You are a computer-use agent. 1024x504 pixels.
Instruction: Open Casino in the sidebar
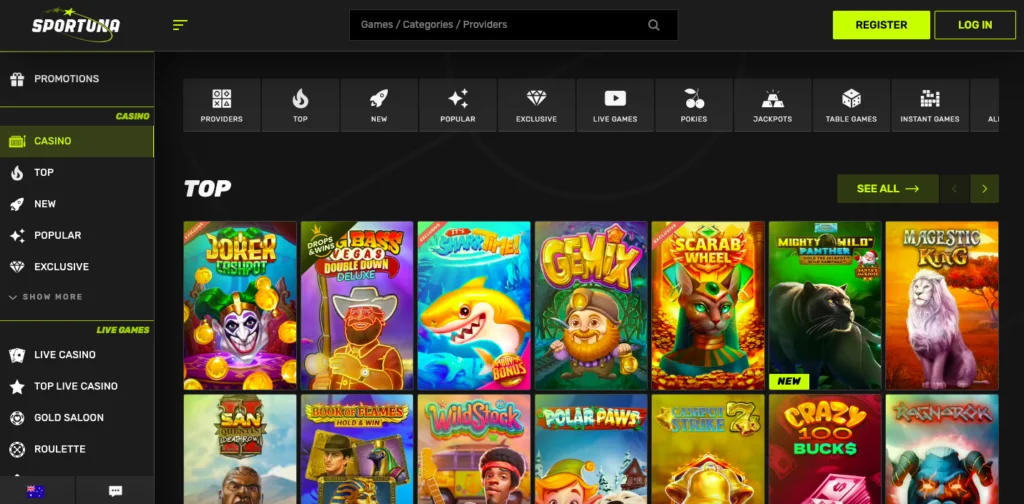tap(77, 141)
